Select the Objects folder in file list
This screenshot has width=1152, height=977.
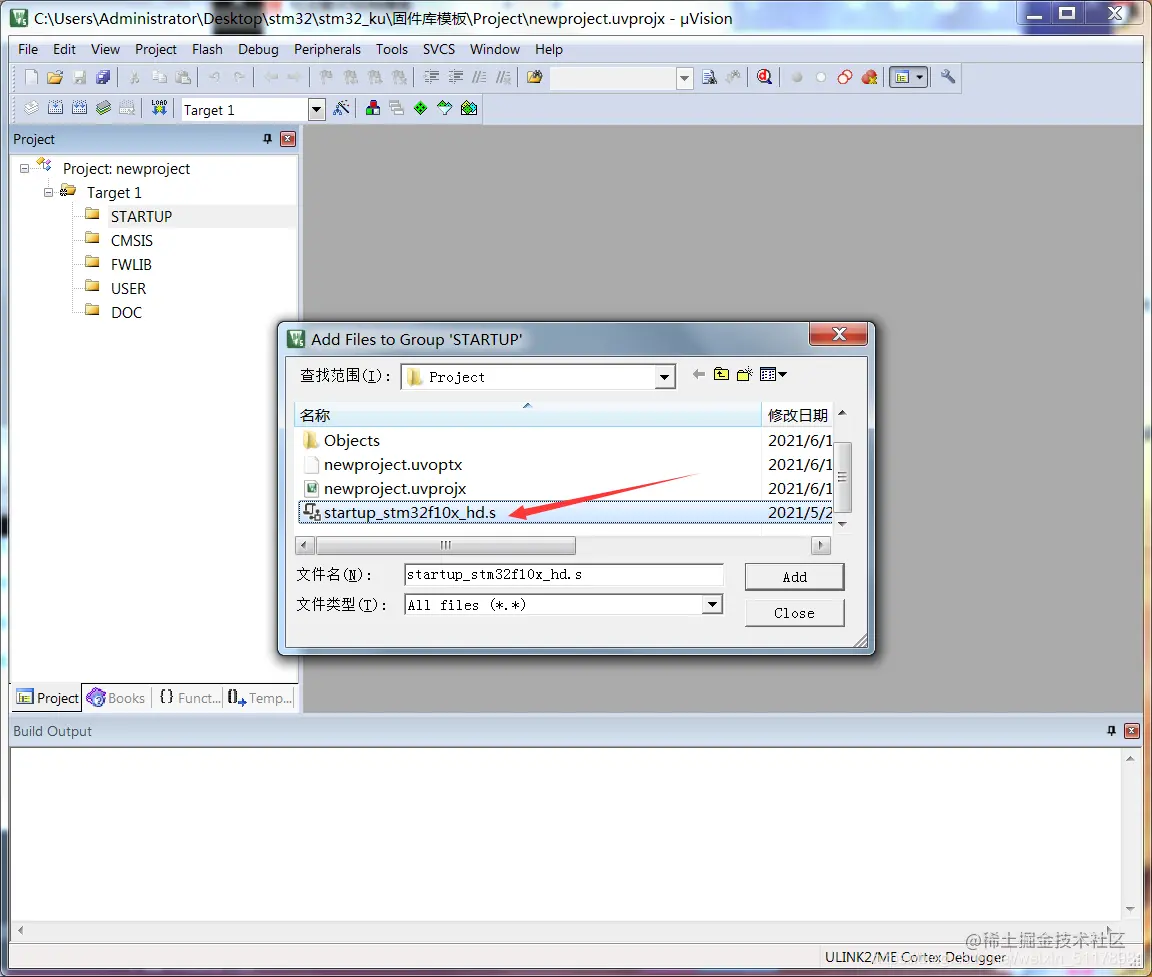[x=351, y=441]
